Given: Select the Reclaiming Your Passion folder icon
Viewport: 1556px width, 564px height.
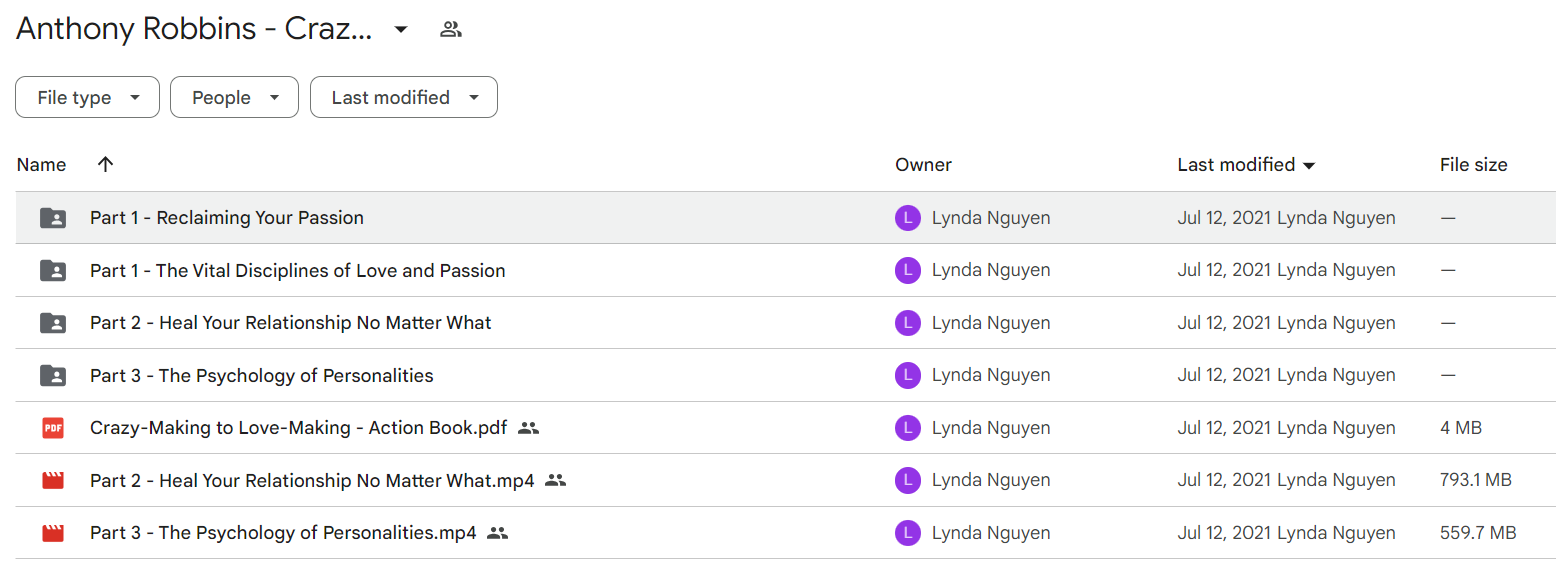Looking at the screenshot, I should [53, 218].
